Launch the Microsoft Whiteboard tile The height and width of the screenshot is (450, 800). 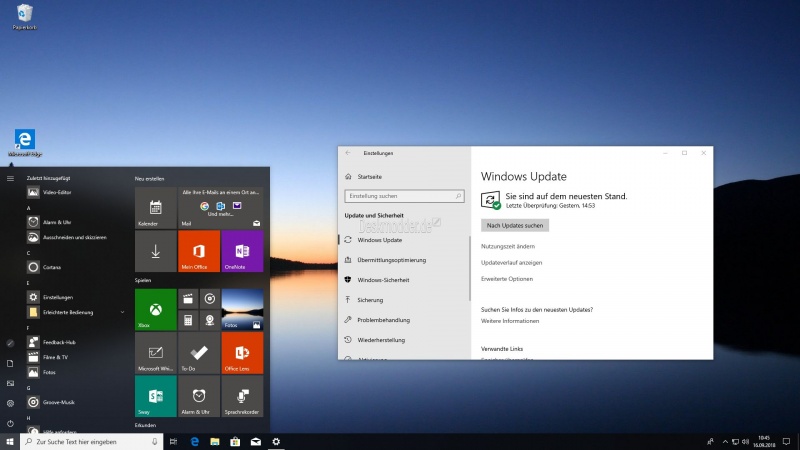pyautogui.click(x=156, y=353)
